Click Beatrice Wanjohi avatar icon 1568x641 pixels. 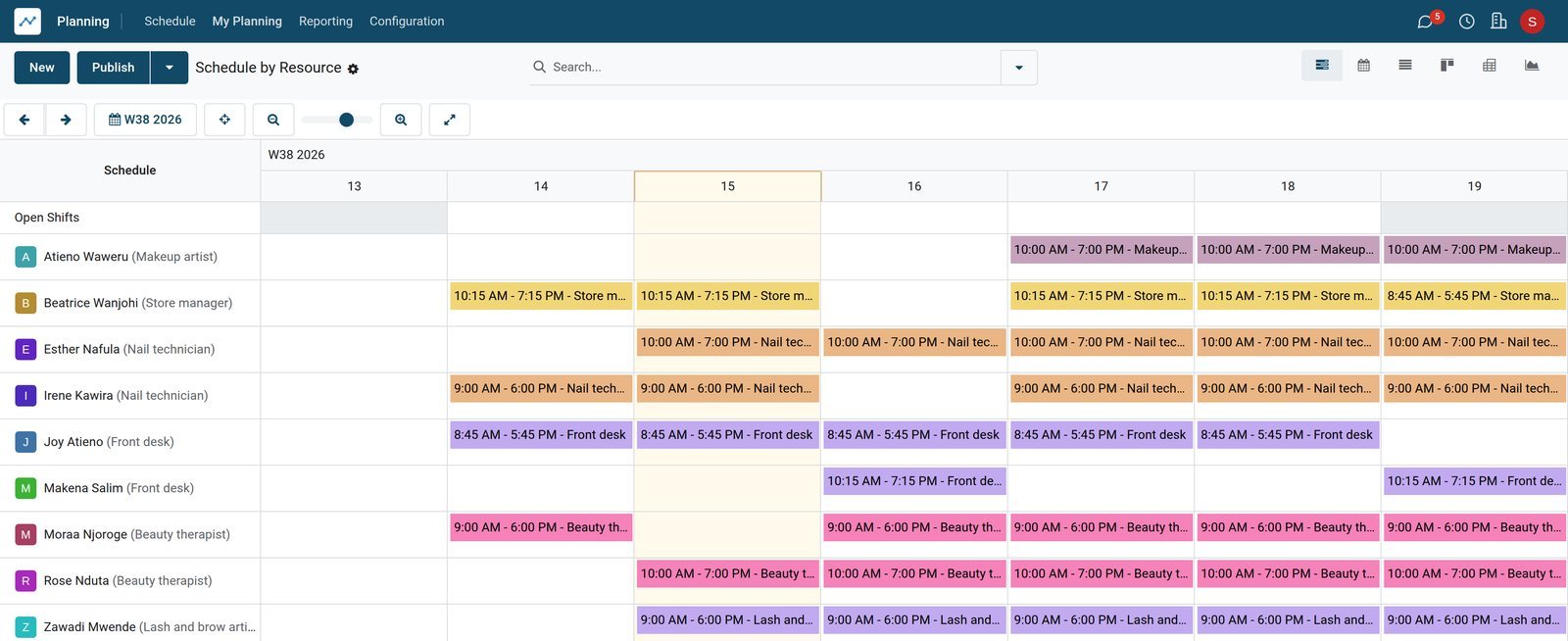click(x=25, y=303)
